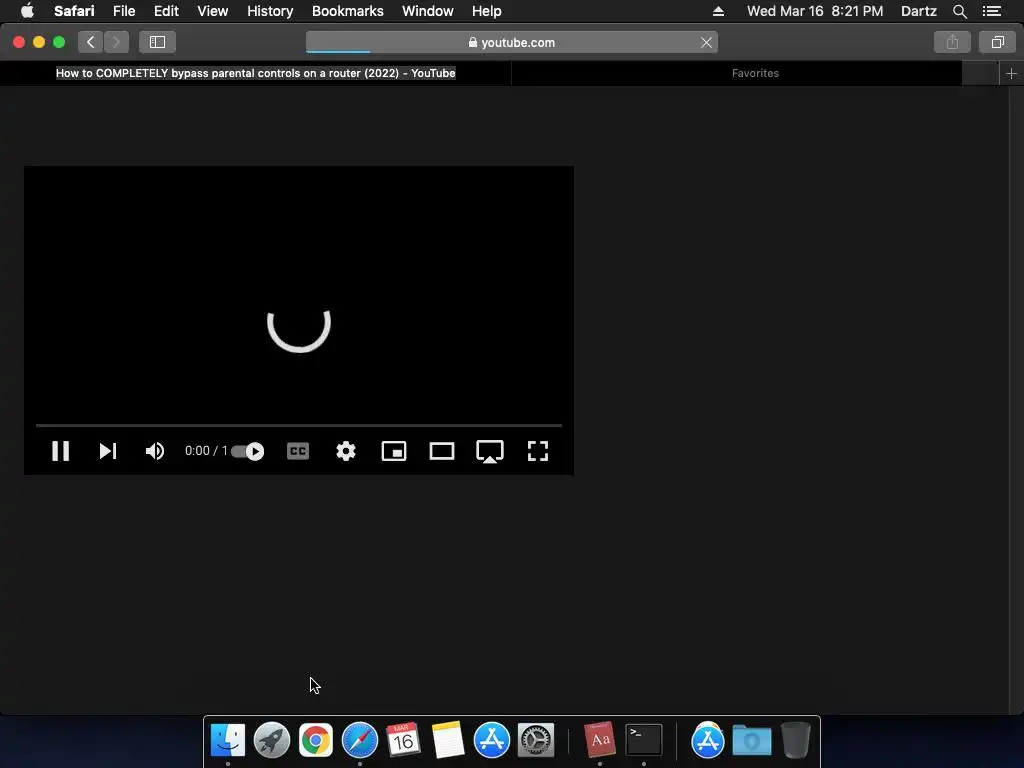The image size is (1024, 768).
Task: Click the date and time in menu bar
Action: pyautogui.click(x=815, y=11)
